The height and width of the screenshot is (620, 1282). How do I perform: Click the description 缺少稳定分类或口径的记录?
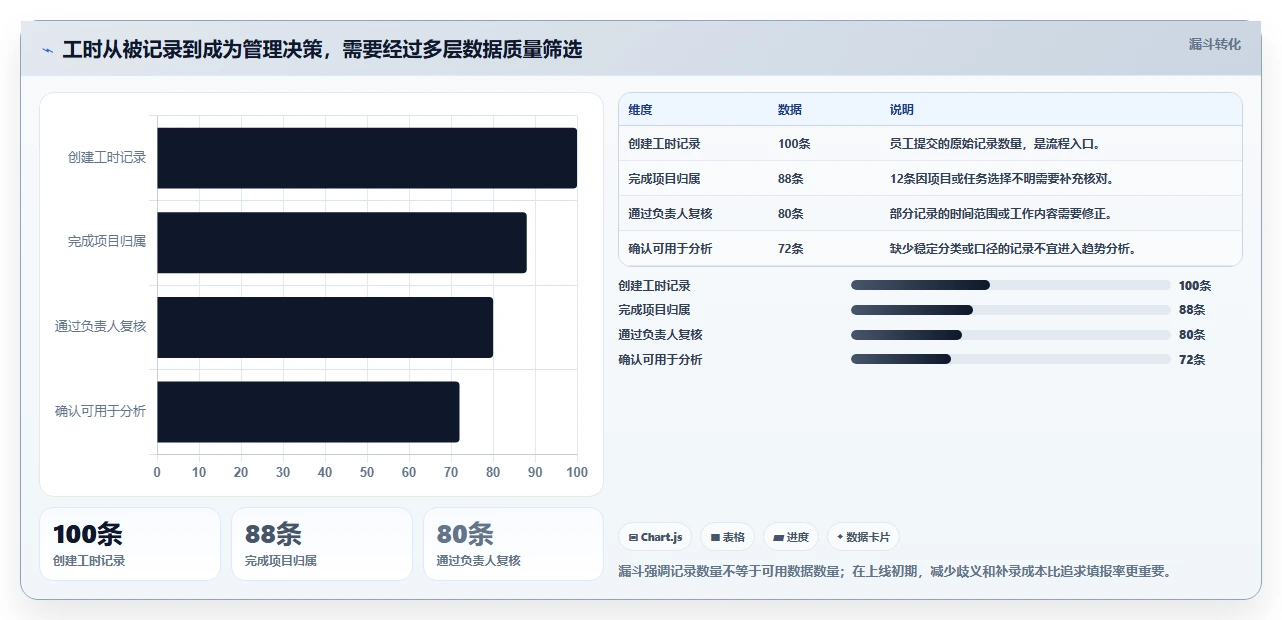[1013, 249]
